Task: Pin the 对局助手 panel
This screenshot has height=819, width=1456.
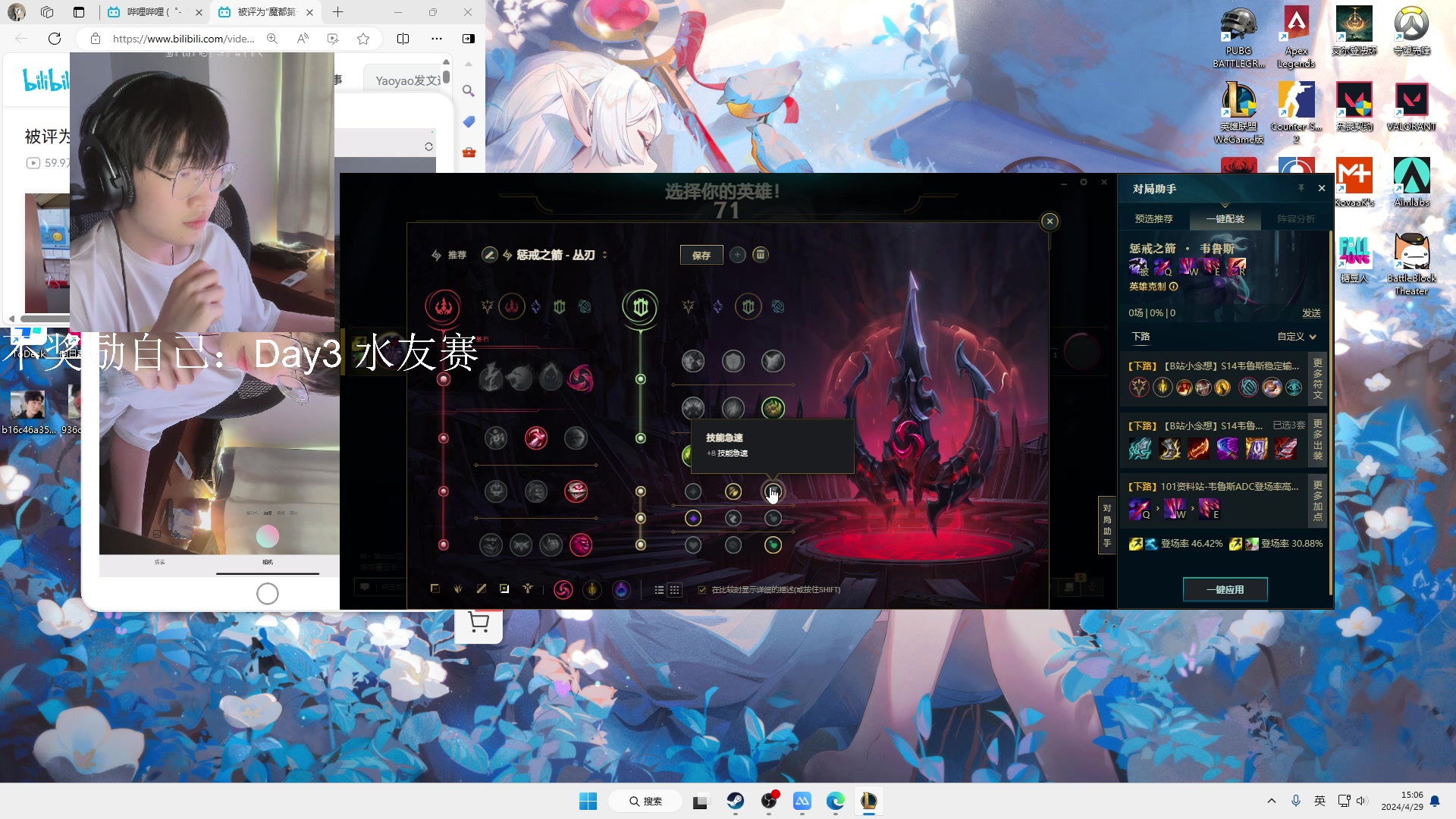Action: coord(1301,188)
